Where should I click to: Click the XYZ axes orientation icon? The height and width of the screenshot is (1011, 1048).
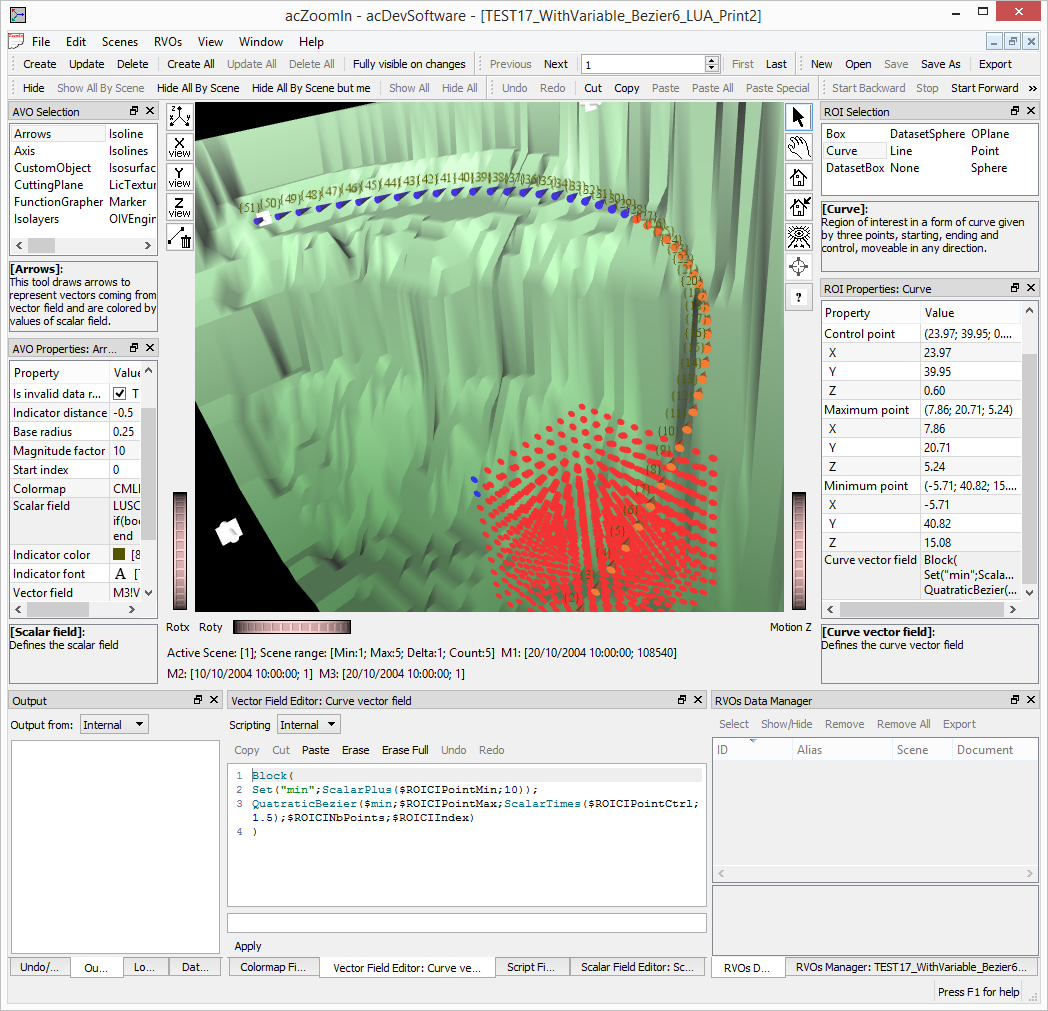pyautogui.click(x=180, y=117)
